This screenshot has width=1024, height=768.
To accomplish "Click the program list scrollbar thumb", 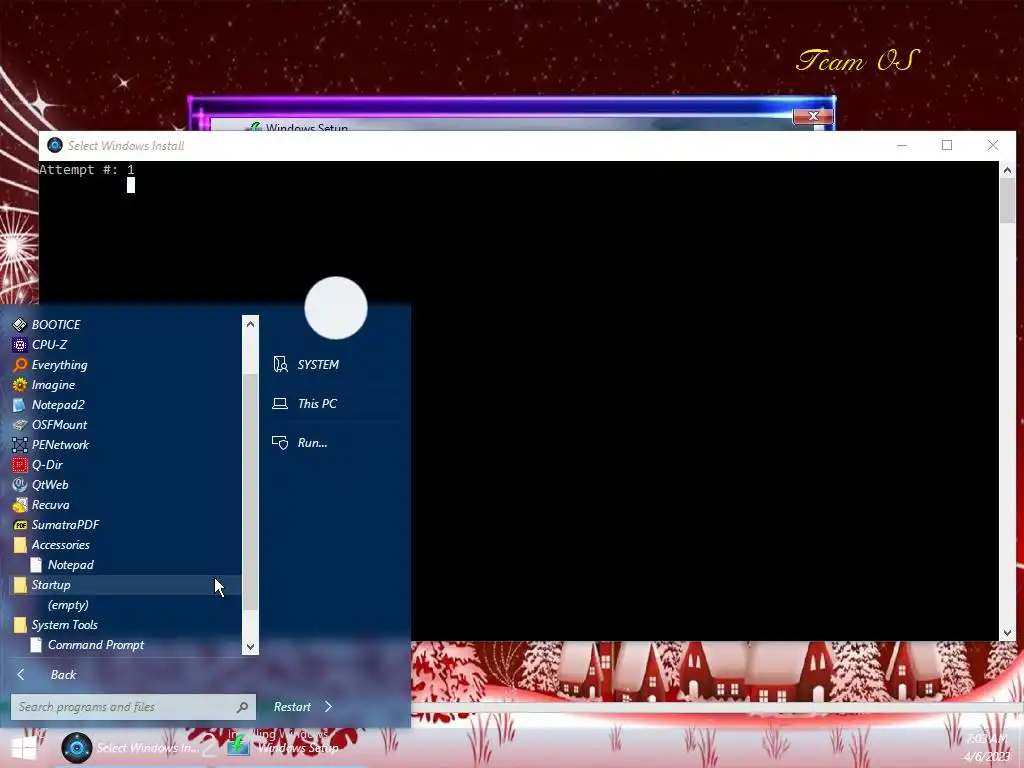I will 250,493.
